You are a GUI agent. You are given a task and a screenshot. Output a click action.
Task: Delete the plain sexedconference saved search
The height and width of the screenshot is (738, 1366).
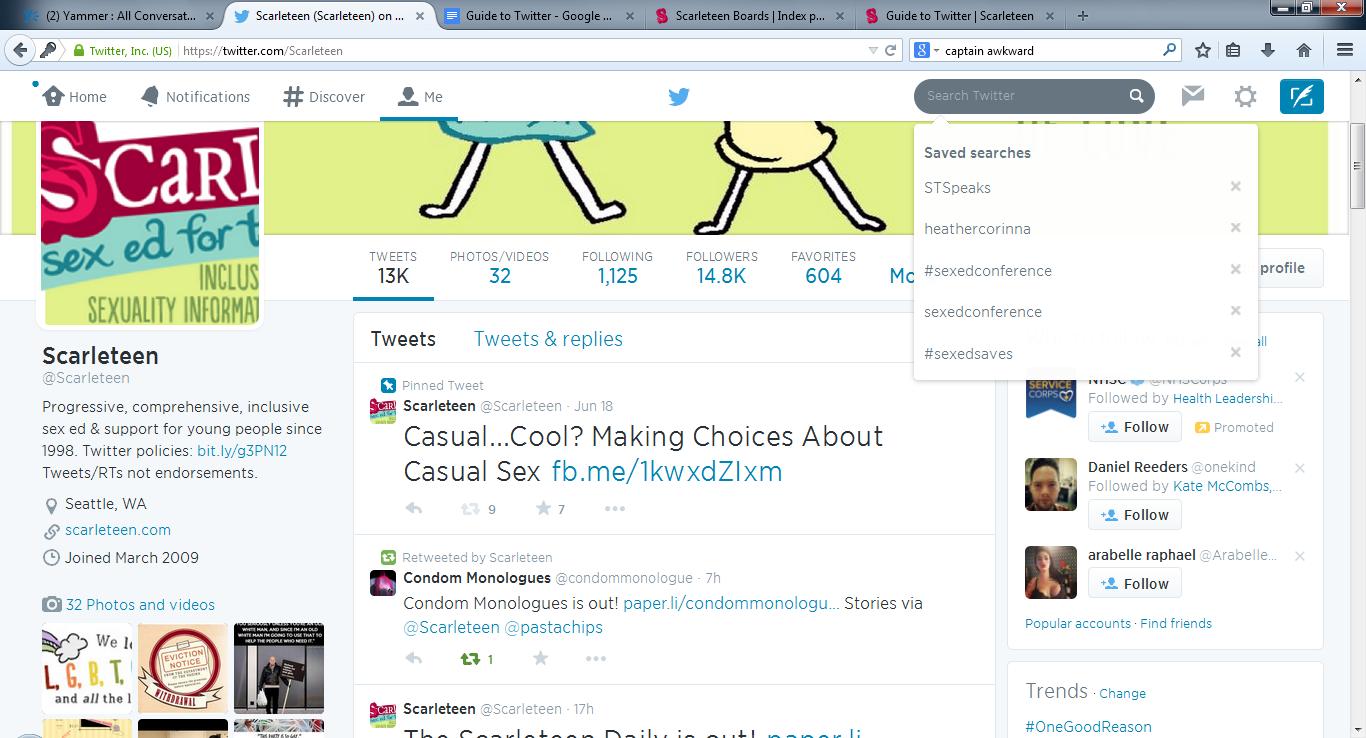pos(1236,310)
